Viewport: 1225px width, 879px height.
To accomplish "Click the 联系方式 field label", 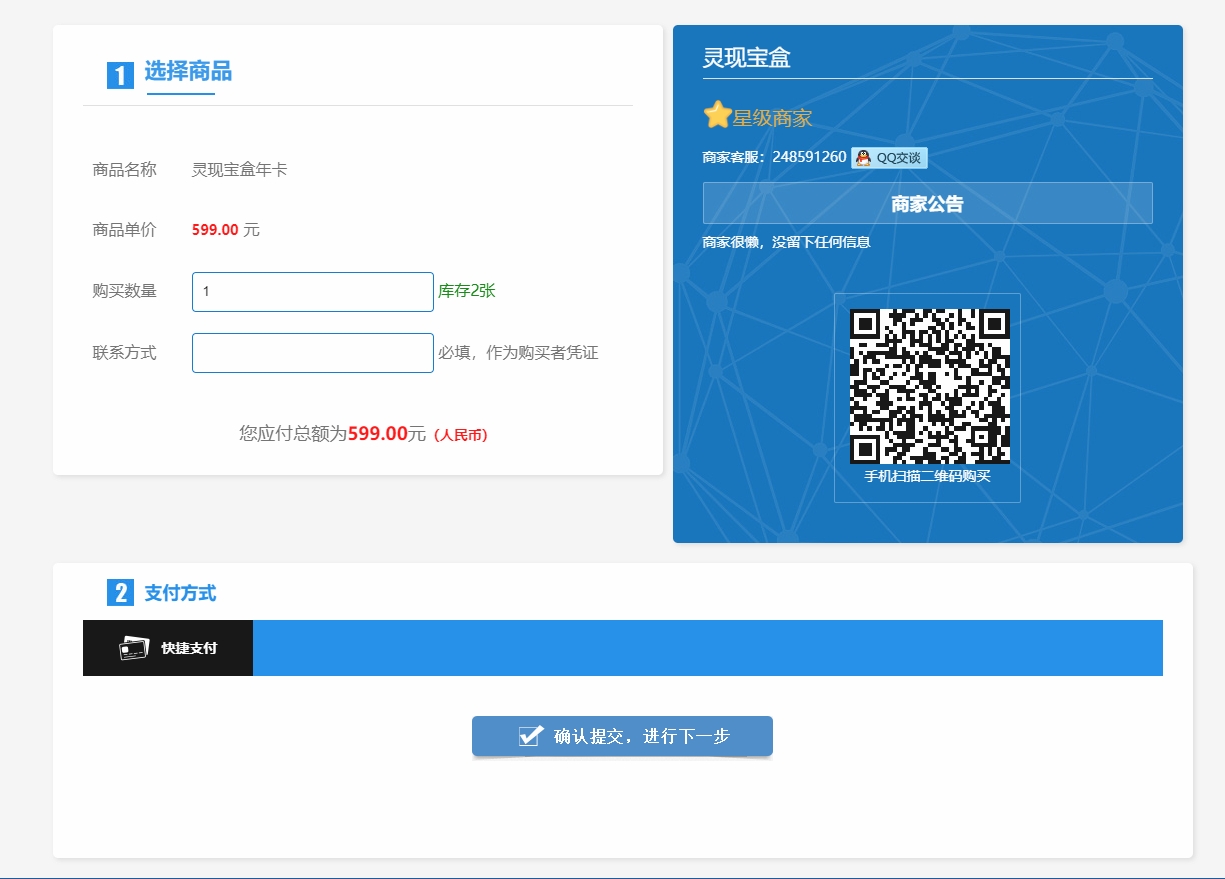I will 125,352.
